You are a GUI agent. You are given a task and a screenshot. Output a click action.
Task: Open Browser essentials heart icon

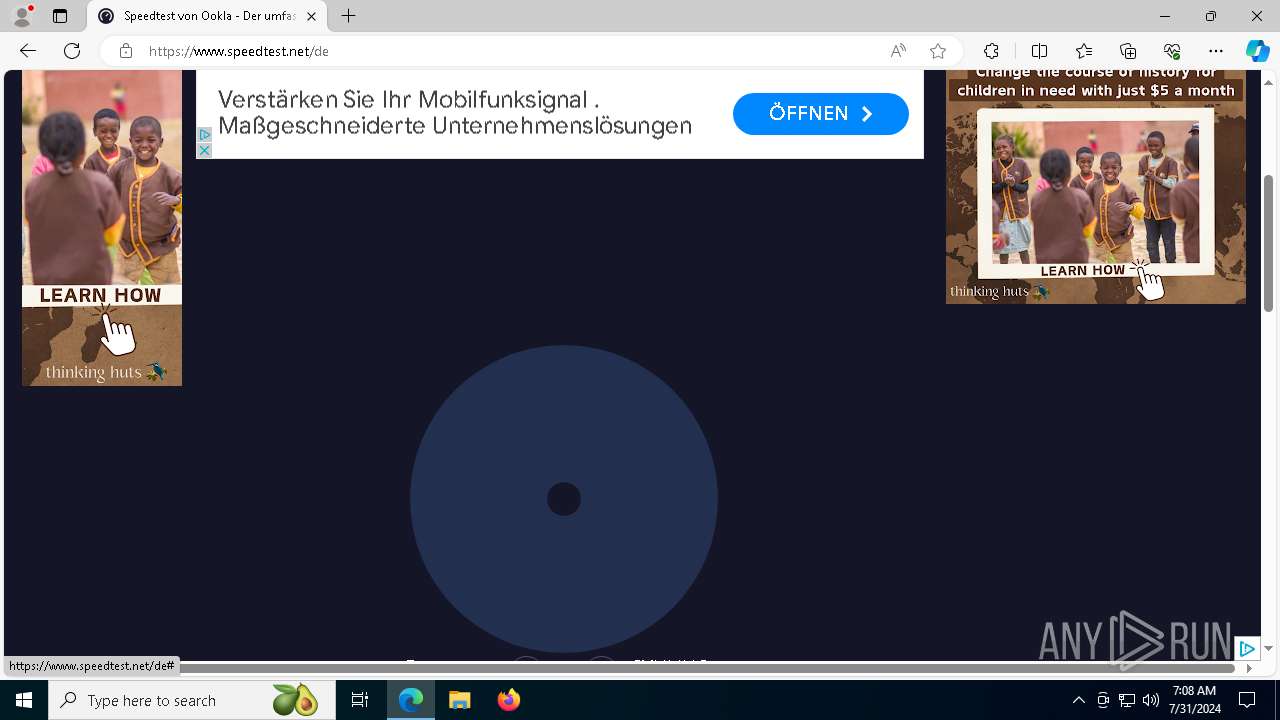(x=1172, y=51)
